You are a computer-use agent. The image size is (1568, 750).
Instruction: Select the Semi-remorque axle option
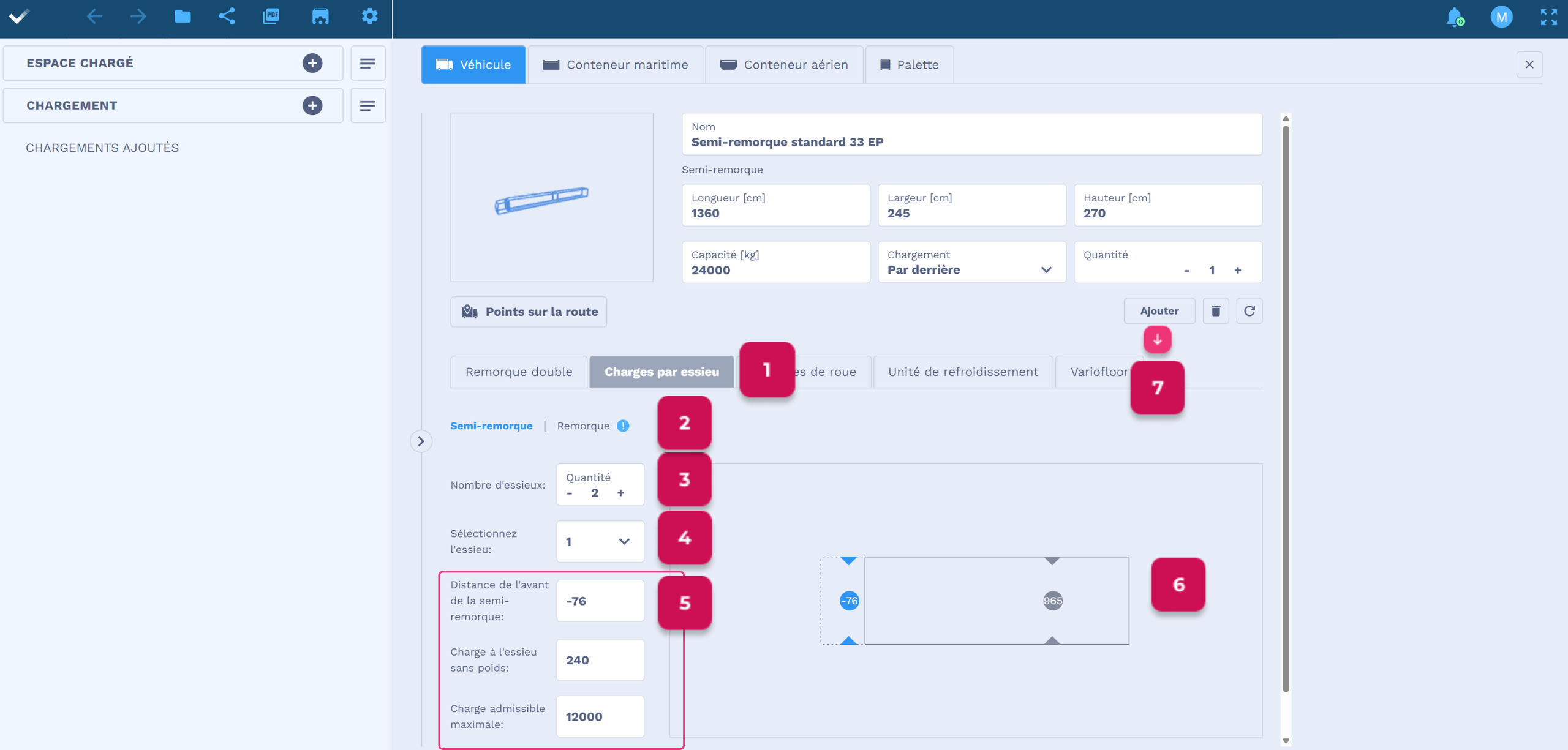[491, 426]
